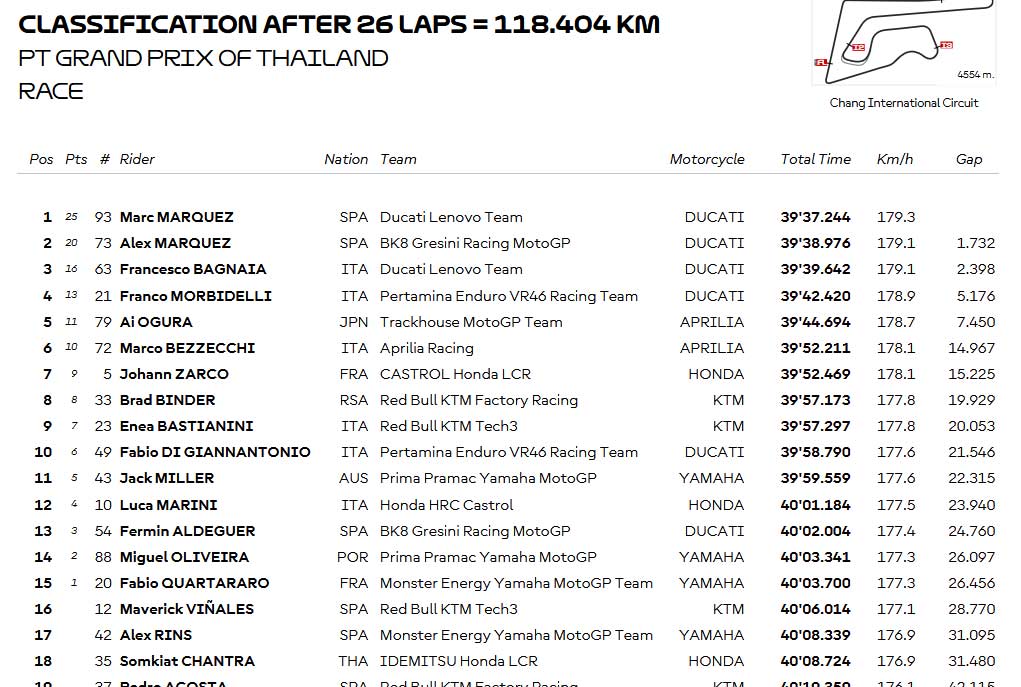Select the Rider column header

pyautogui.click(x=137, y=159)
